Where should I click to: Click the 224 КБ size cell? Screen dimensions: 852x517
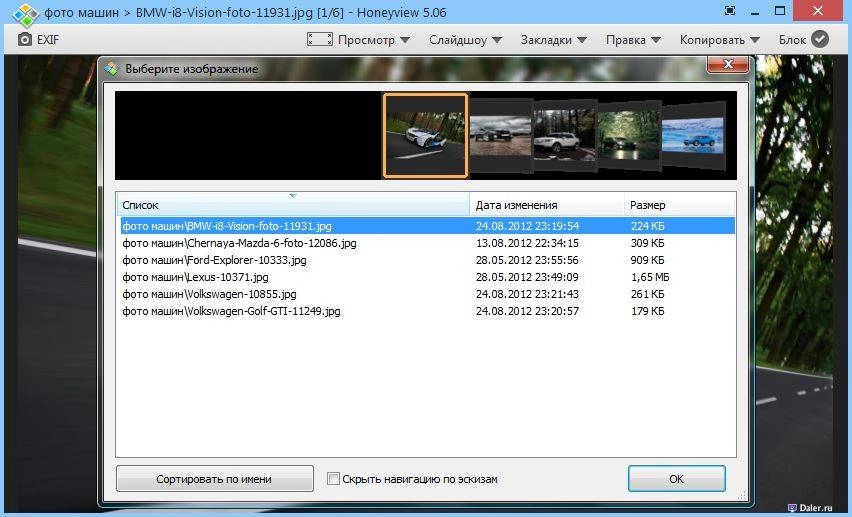(x=647, y=226)
